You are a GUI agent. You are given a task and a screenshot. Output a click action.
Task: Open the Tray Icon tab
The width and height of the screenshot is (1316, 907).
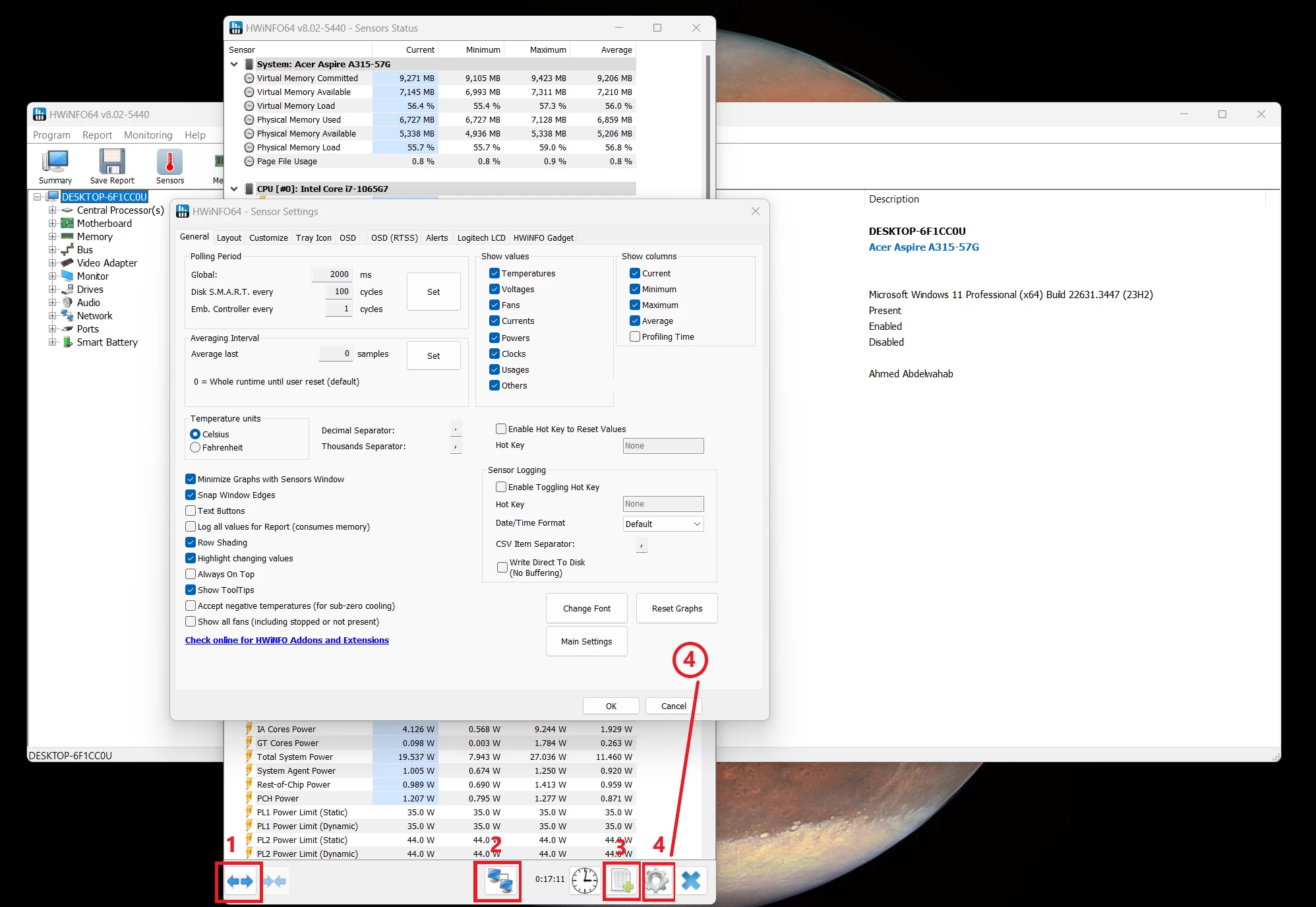pos(314,237)
